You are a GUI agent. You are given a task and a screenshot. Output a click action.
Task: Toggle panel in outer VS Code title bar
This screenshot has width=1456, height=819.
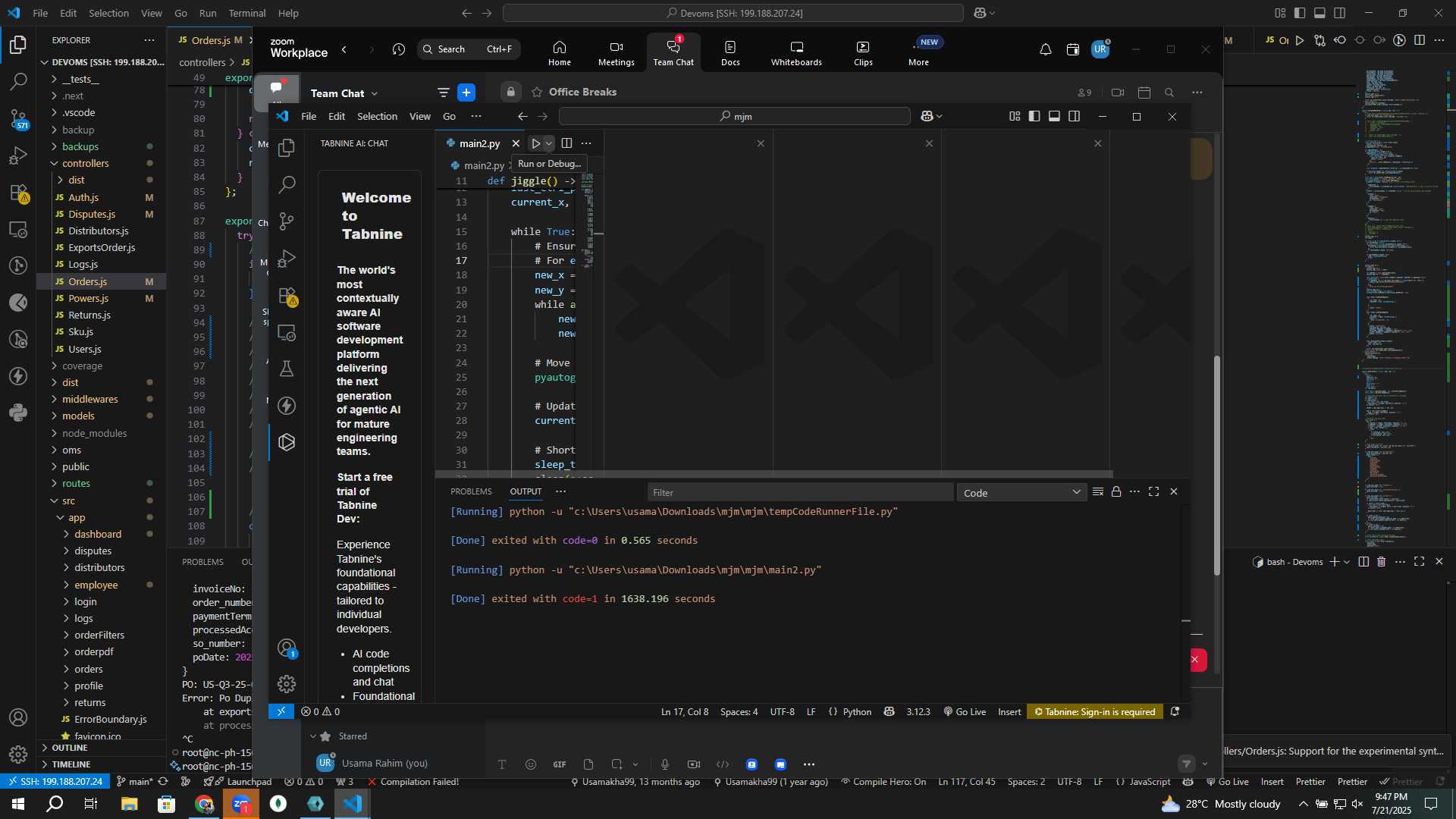[x=1319, y=13]
